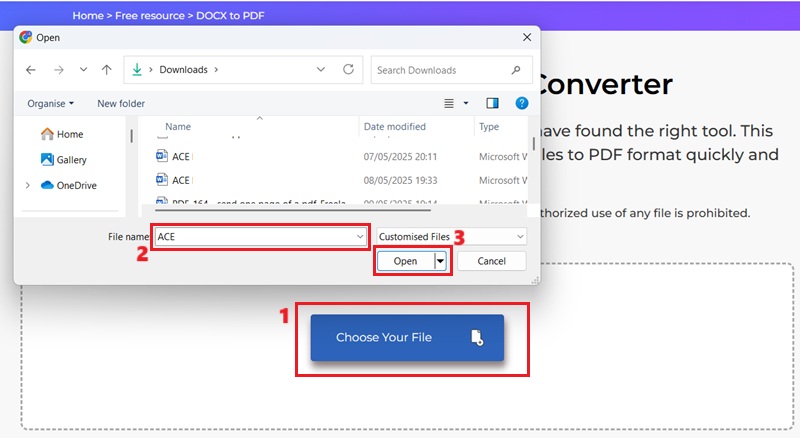Click the vertical scrollbar in file list
800x438 pixels.
[x=534, y=143]
